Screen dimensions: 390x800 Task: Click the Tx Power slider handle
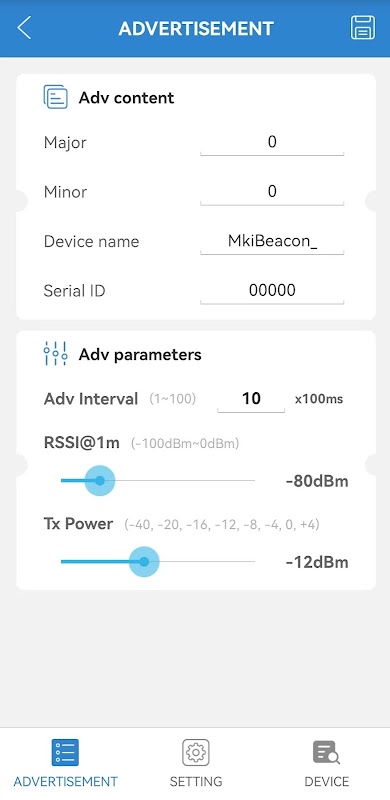click(144, 562)
